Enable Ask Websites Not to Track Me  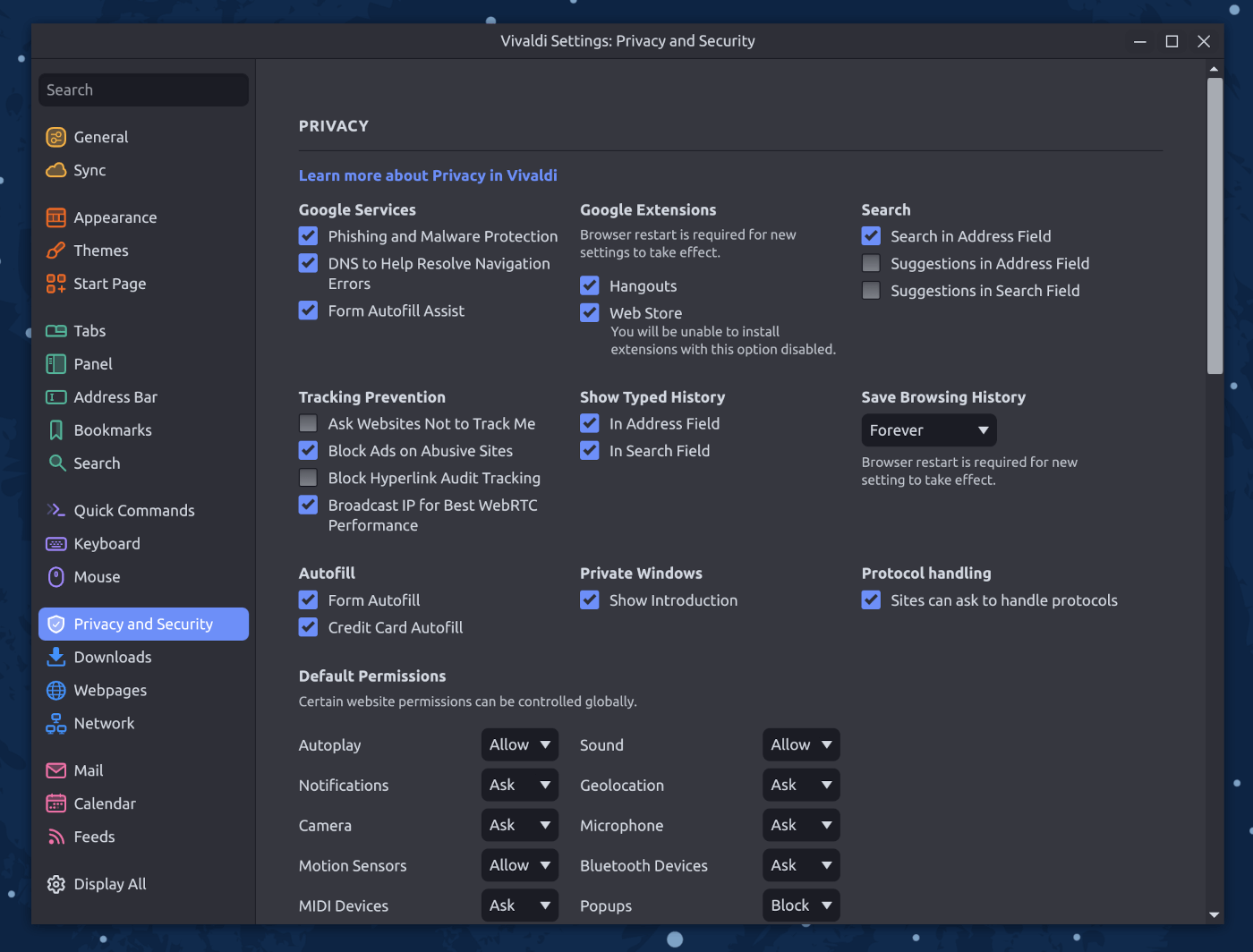308,423
